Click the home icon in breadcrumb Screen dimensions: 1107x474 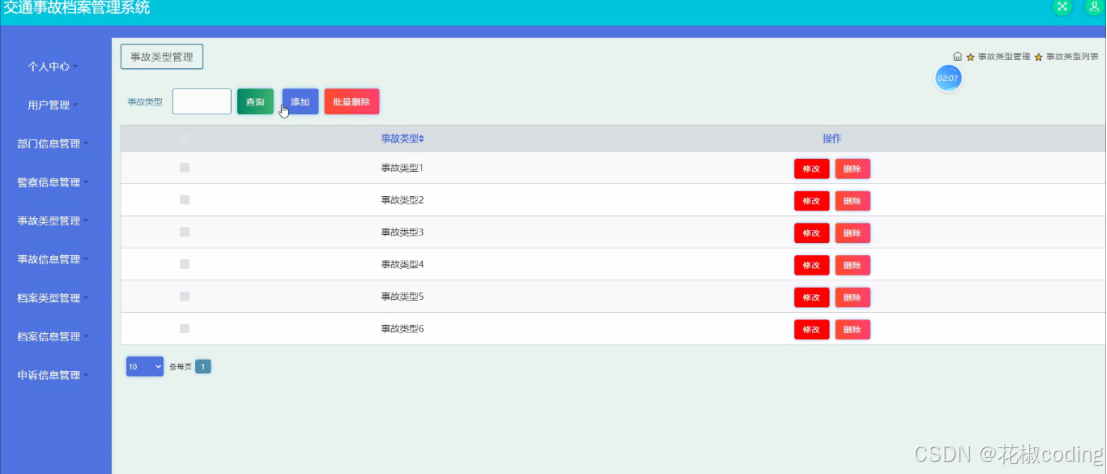pos(957,57)
